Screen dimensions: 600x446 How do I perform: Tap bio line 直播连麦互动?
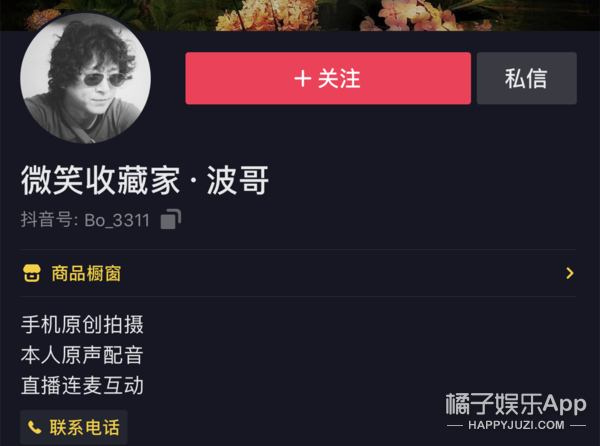82,385
